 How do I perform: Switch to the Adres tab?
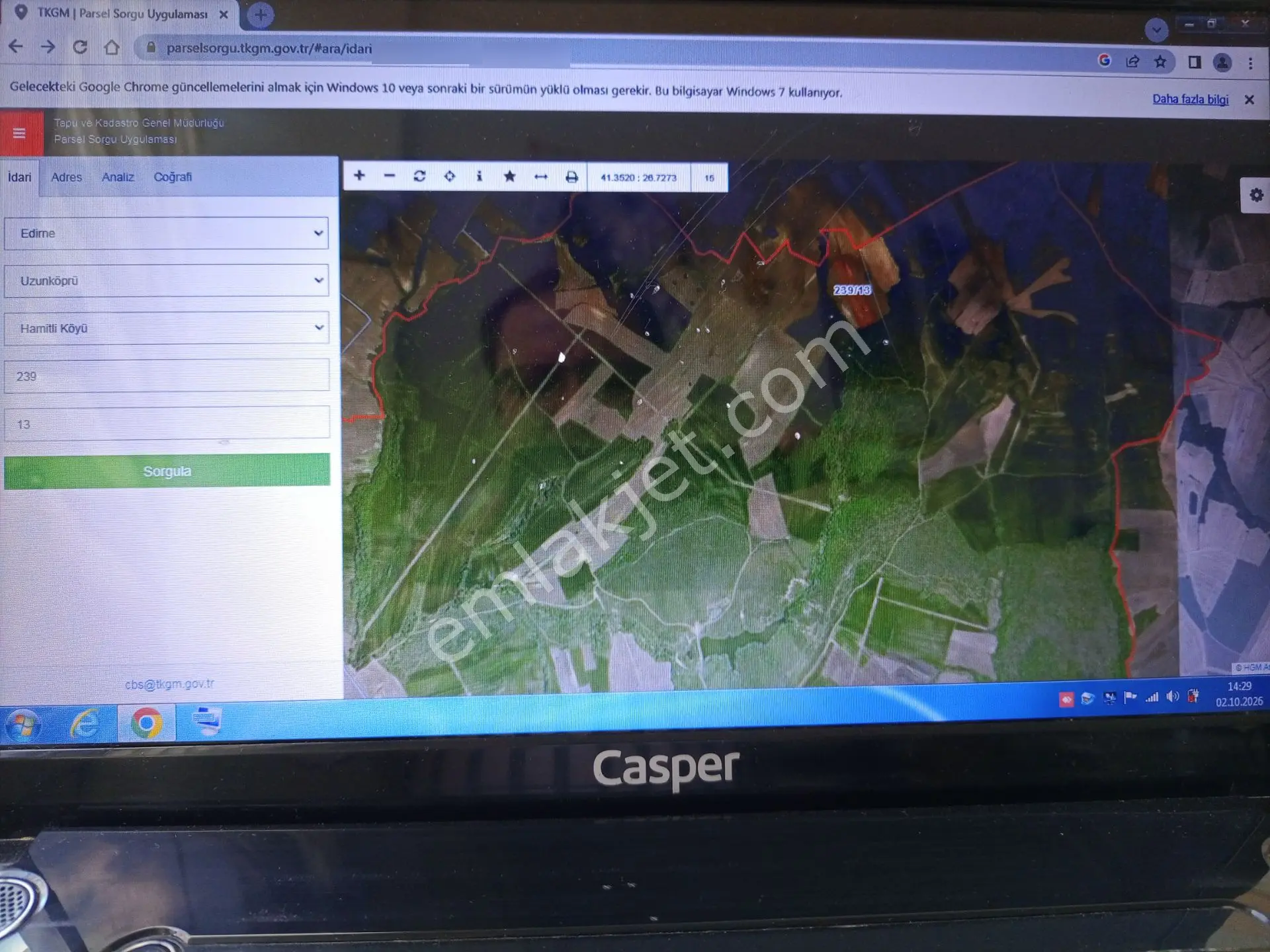67,177
